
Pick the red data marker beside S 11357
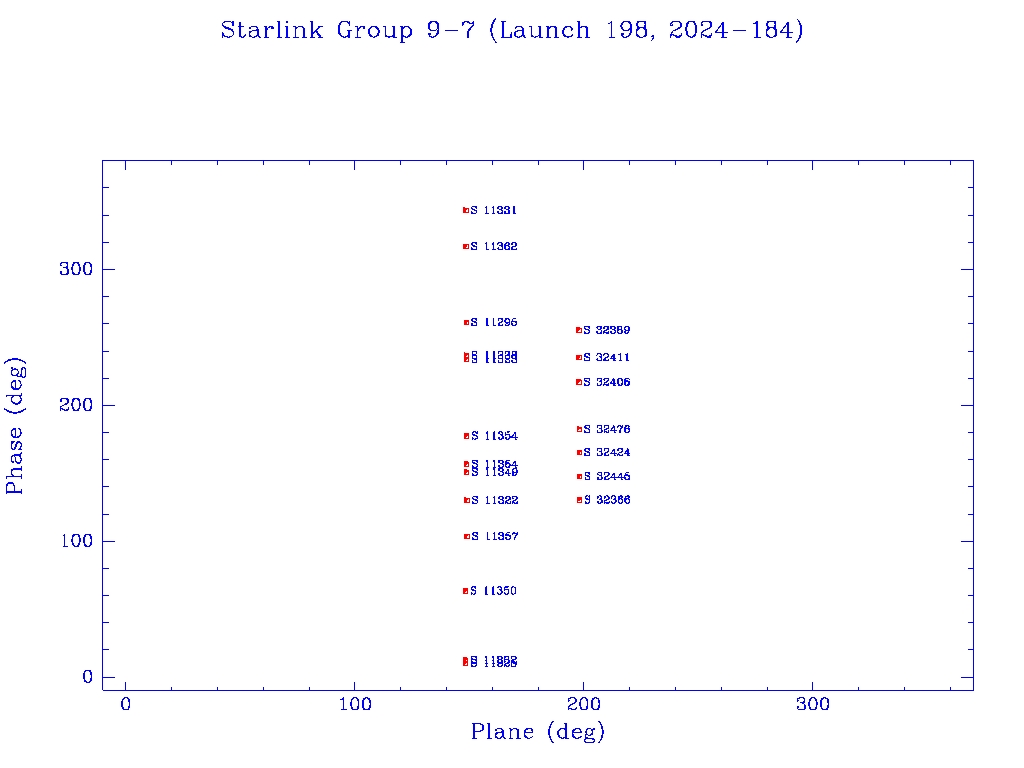[466, 536]
